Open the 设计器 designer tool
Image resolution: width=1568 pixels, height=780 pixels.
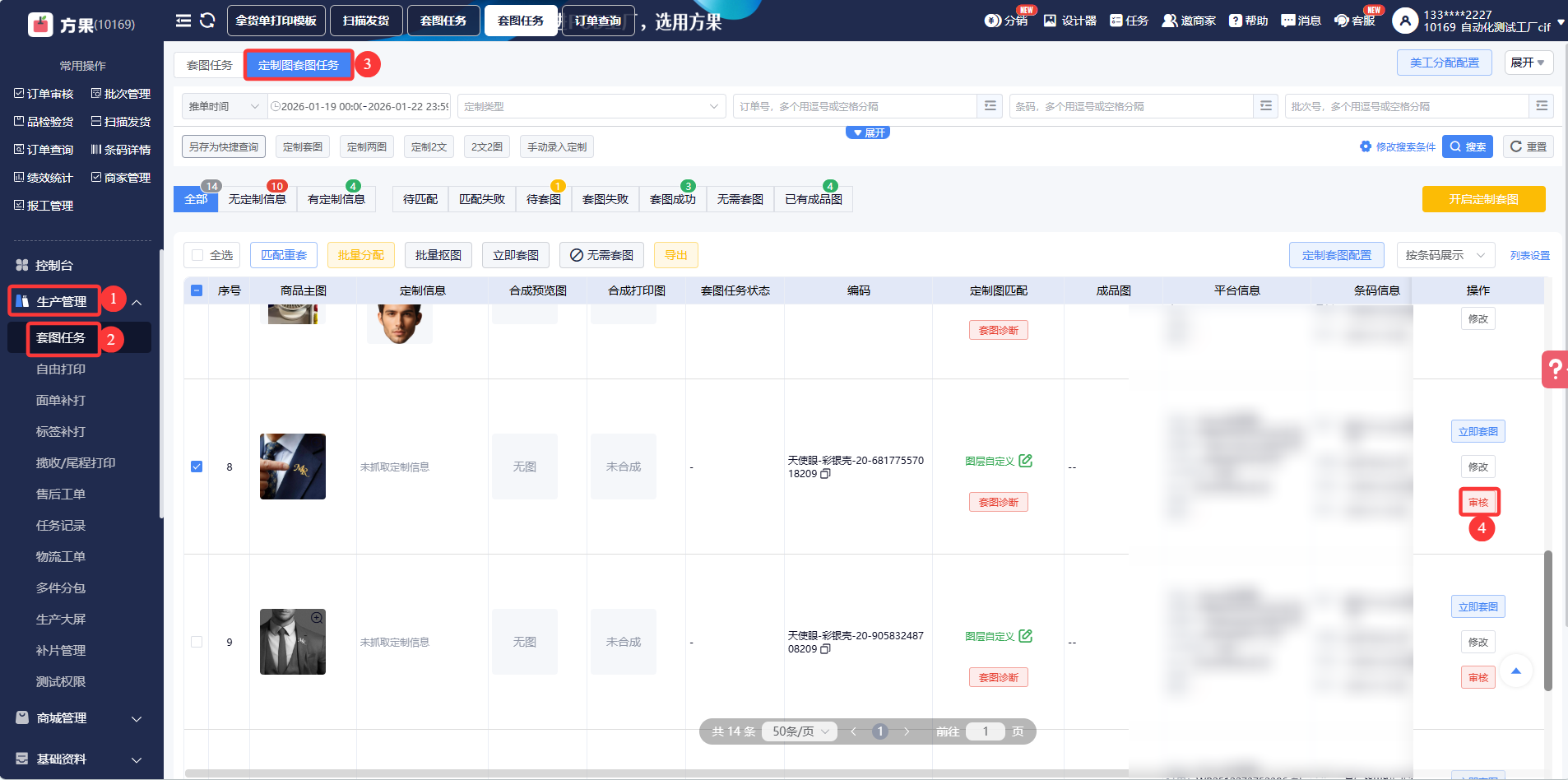pyautogui.click(x=1070, y=21)
